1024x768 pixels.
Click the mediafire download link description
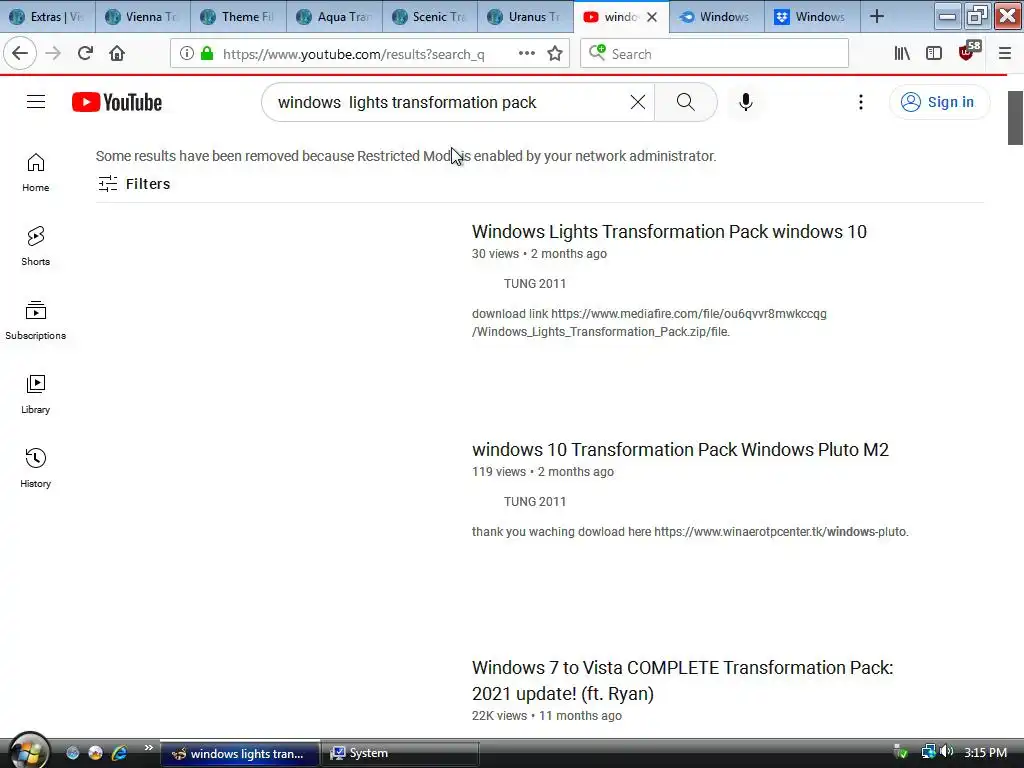click(x=649, y=323)
